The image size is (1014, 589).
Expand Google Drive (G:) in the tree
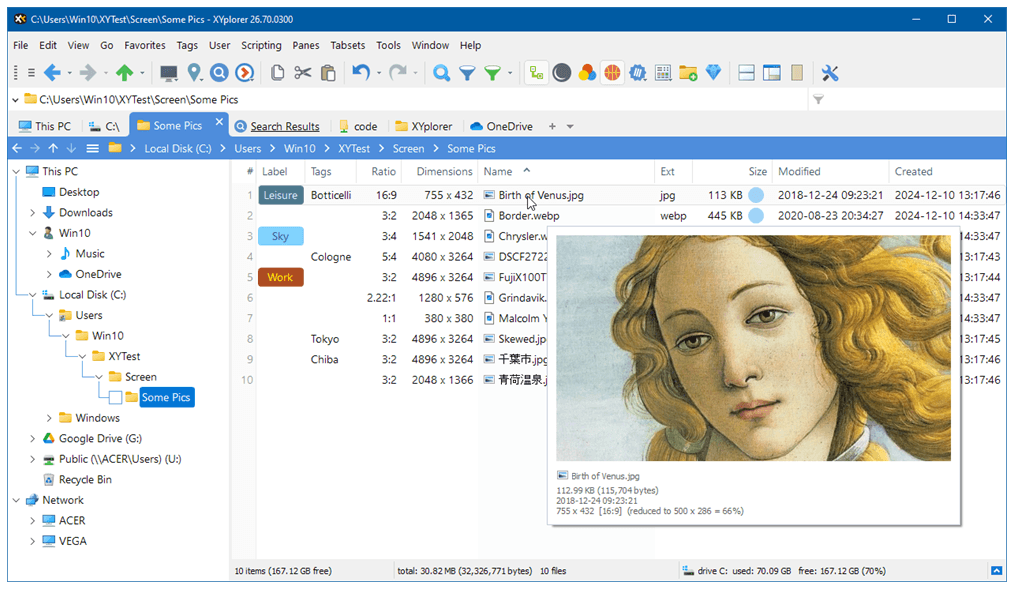[x=31, y=438]
